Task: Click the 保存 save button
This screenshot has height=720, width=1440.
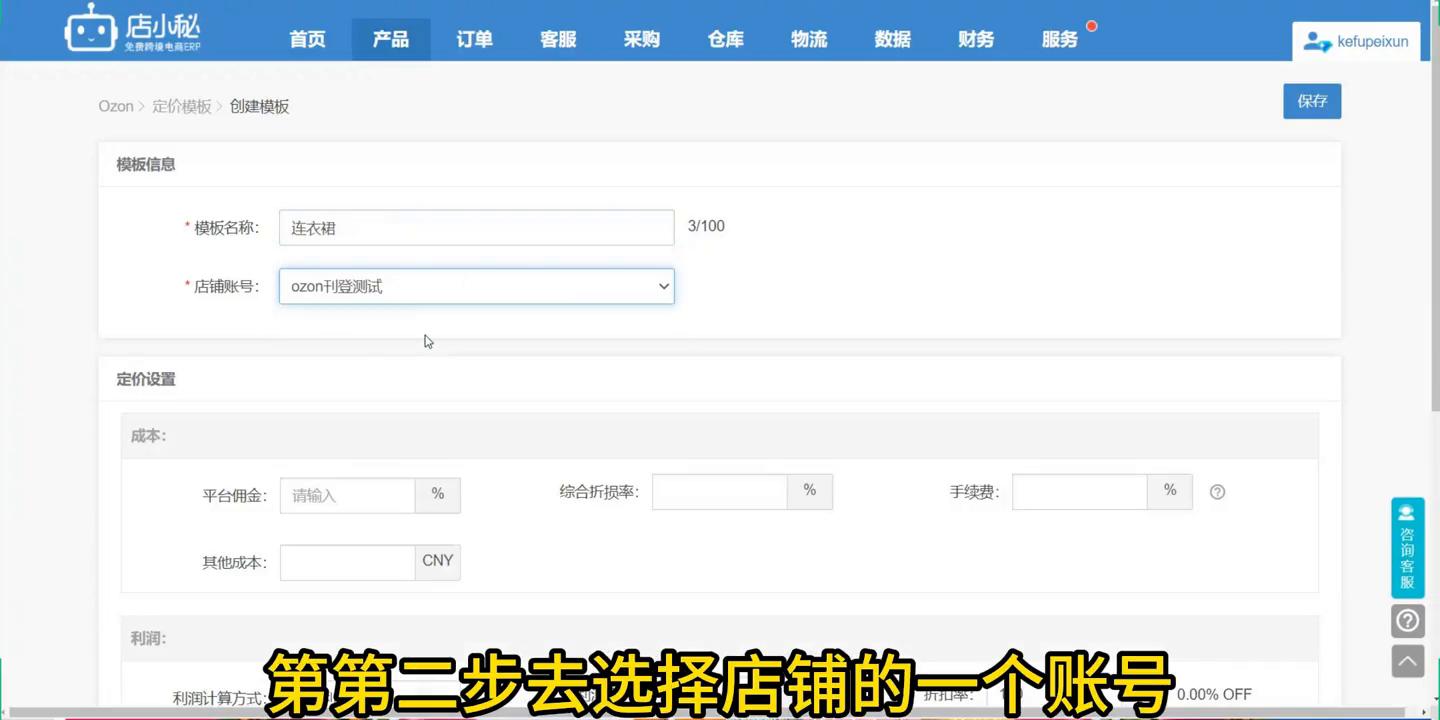Action: [1312, 101]
